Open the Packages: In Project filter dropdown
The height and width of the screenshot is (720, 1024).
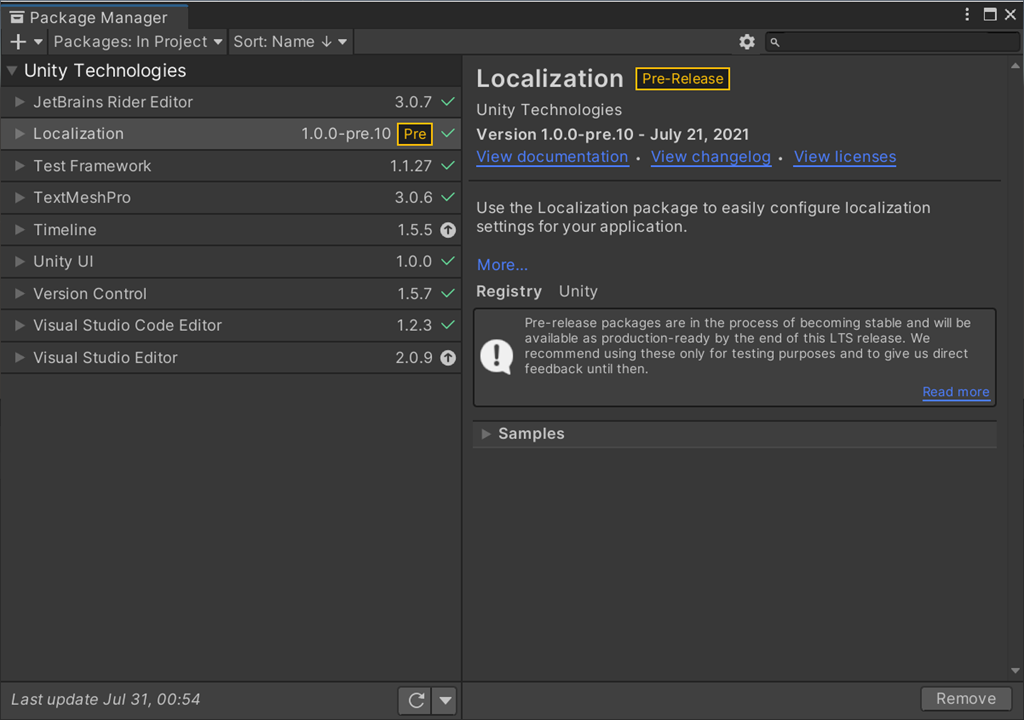(137, 42)
